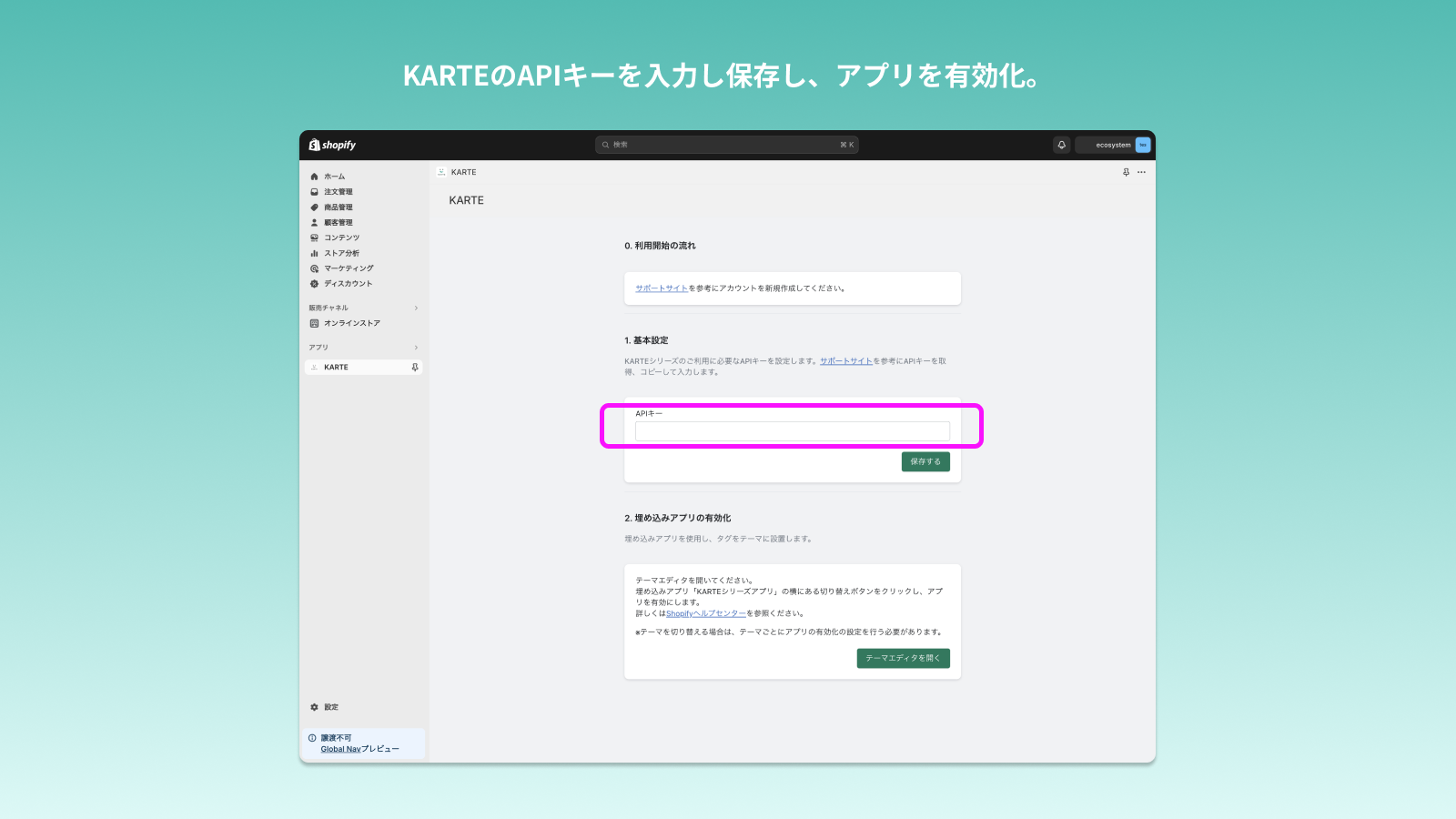Image resolution: width=1456 pixels, height=819 pixels.
Task: Open 商品管理 via the tag icon
Action: coord(315,207)
